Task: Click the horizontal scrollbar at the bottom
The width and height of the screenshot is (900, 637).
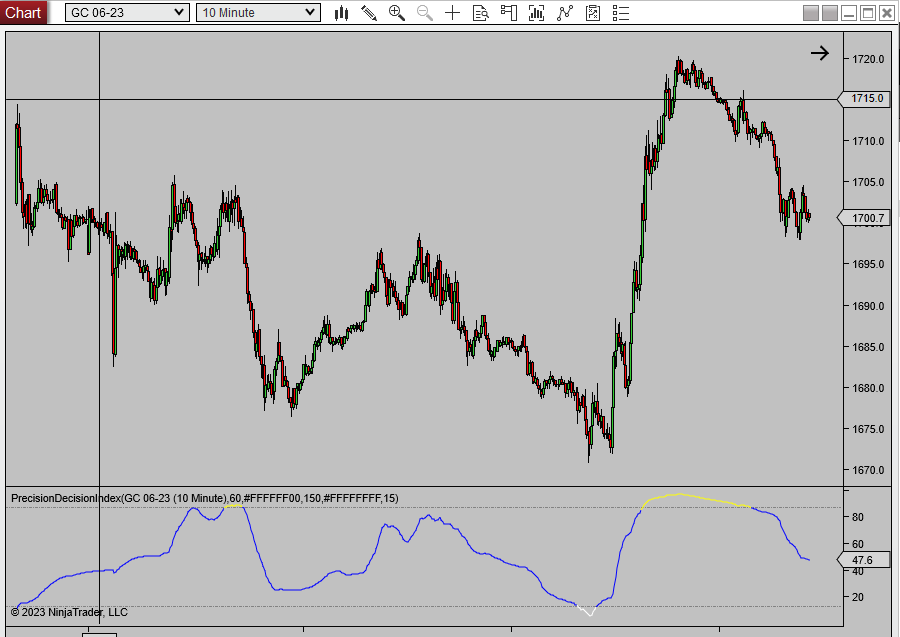Action: (x=450, y=632)
